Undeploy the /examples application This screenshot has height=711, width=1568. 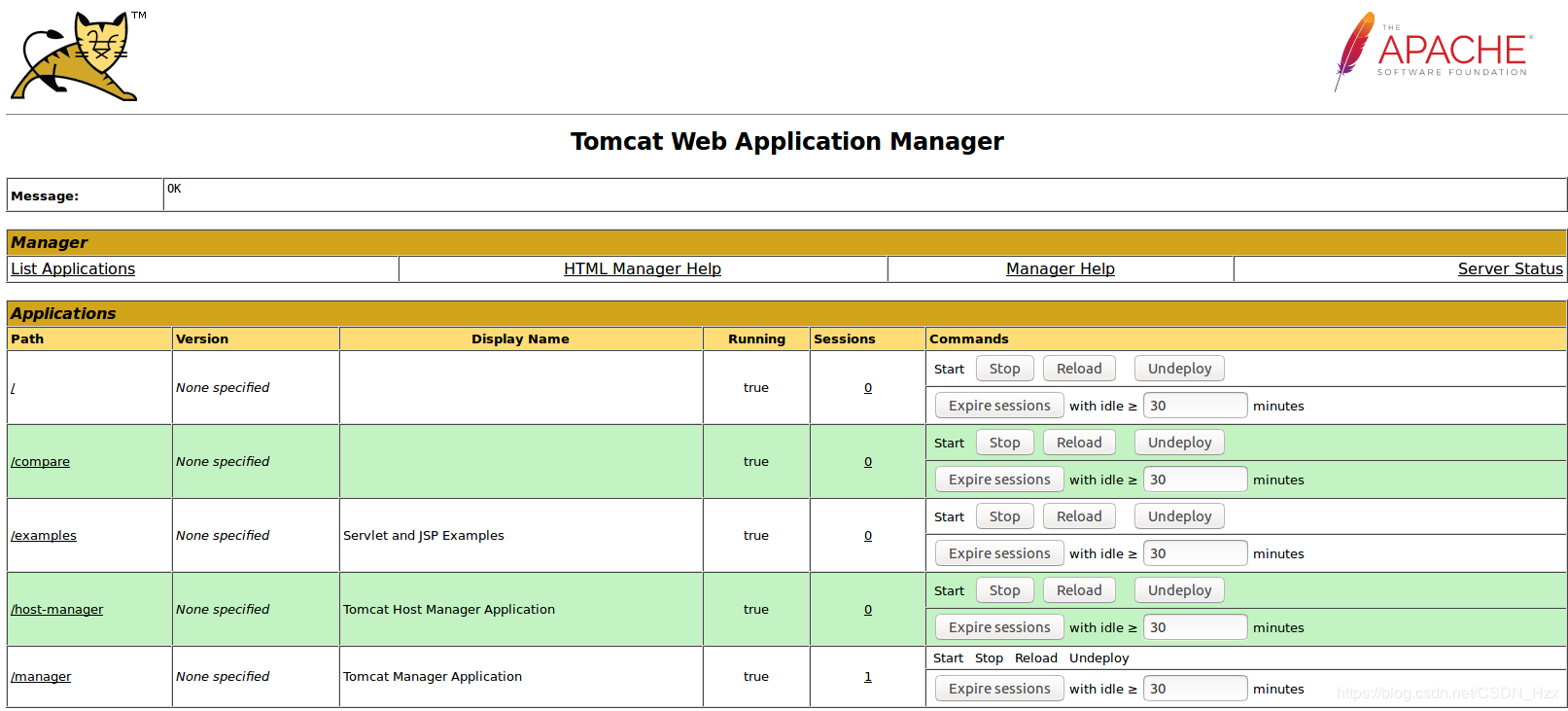1179,516
